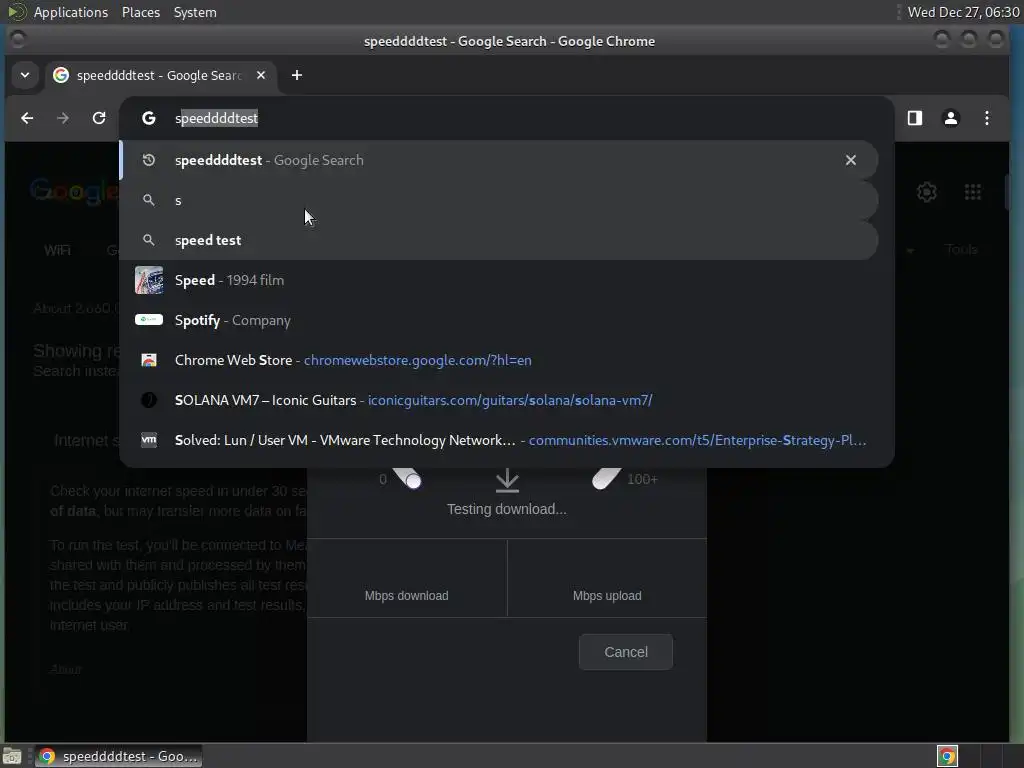
Task: Open the System menu
Action: tap(195, 12)
